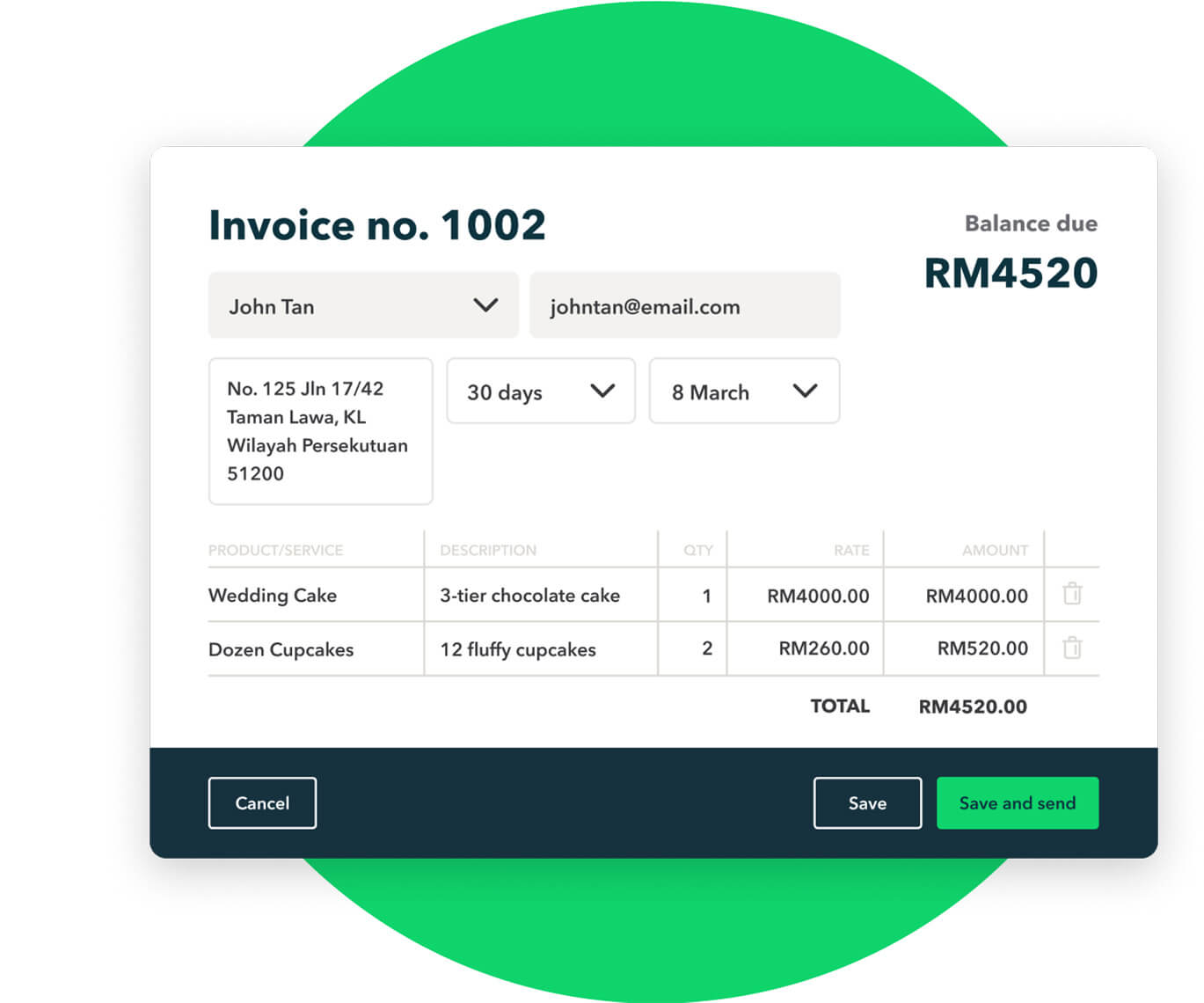Delete the Wedding Cake line item

point(1072,595)
